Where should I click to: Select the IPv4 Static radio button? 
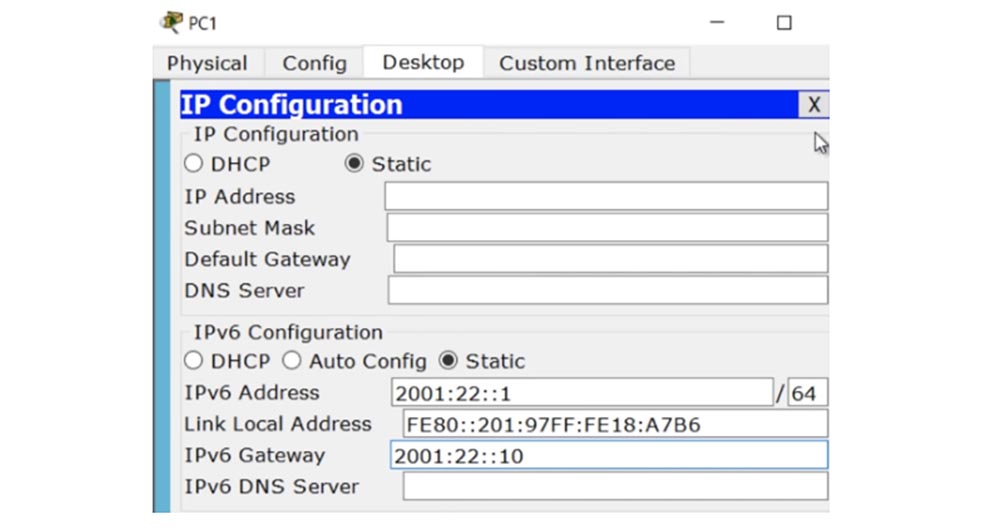pos(354,164)
